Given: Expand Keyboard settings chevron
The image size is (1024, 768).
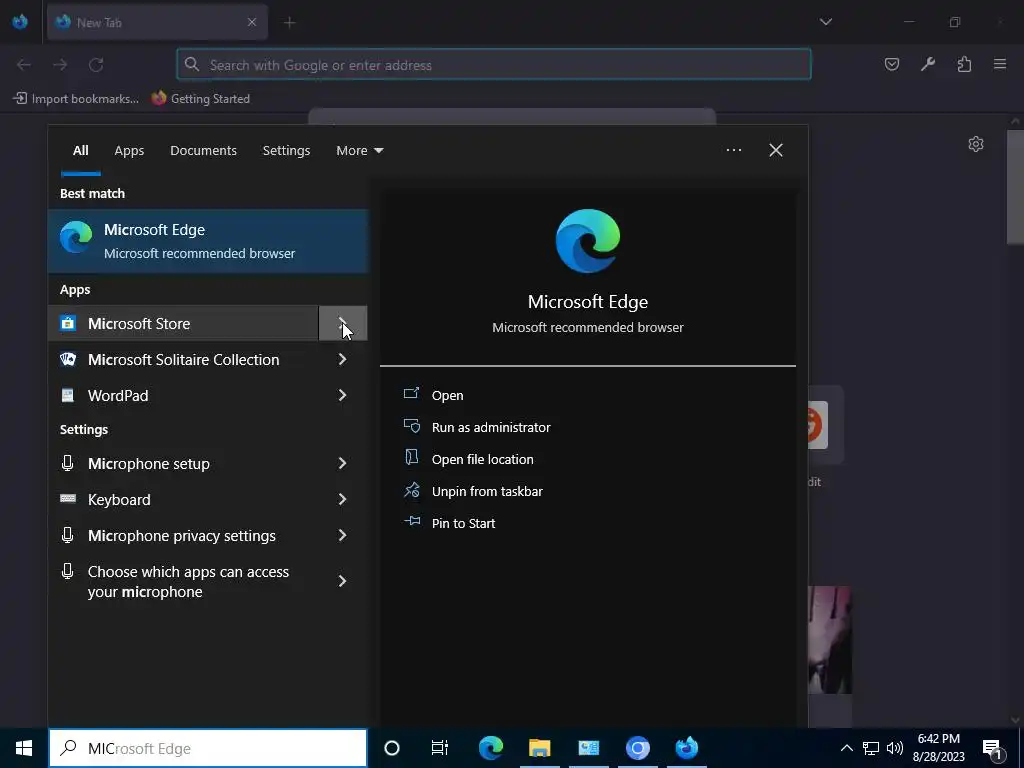Looking at the screenshot, I should (x=343, y=499).
